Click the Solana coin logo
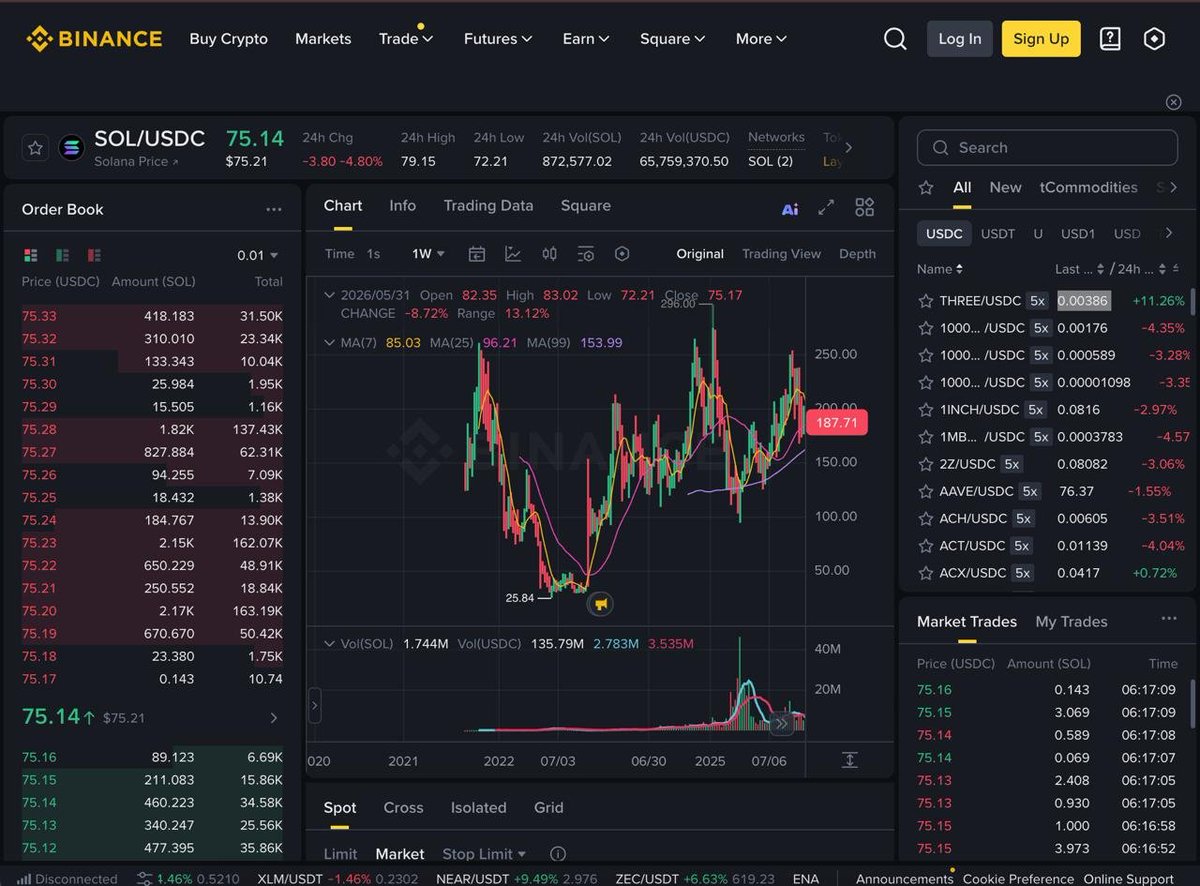 pos(71,148)
